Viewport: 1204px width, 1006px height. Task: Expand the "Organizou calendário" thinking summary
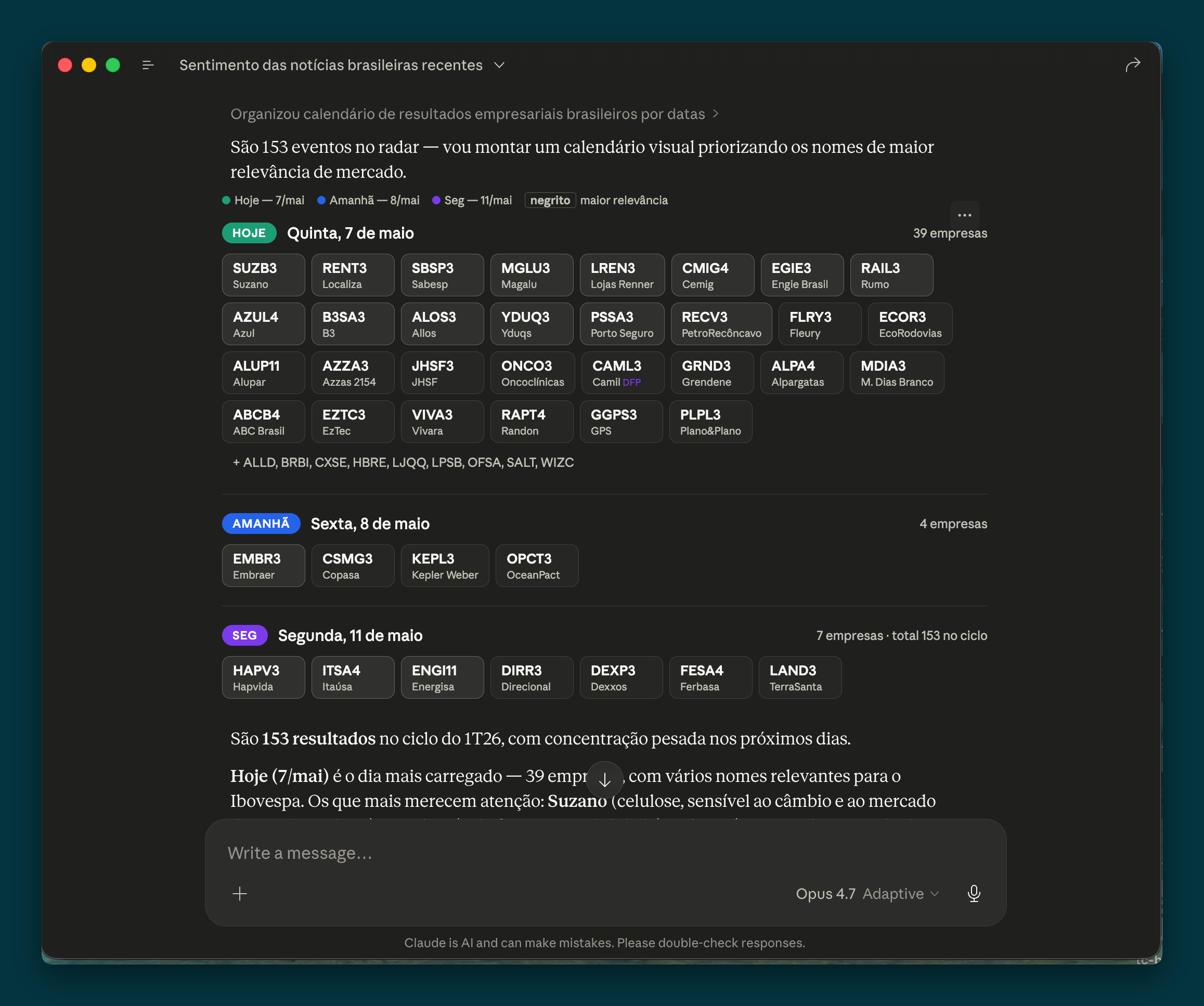pyautogui.click(x=474, y=114)
